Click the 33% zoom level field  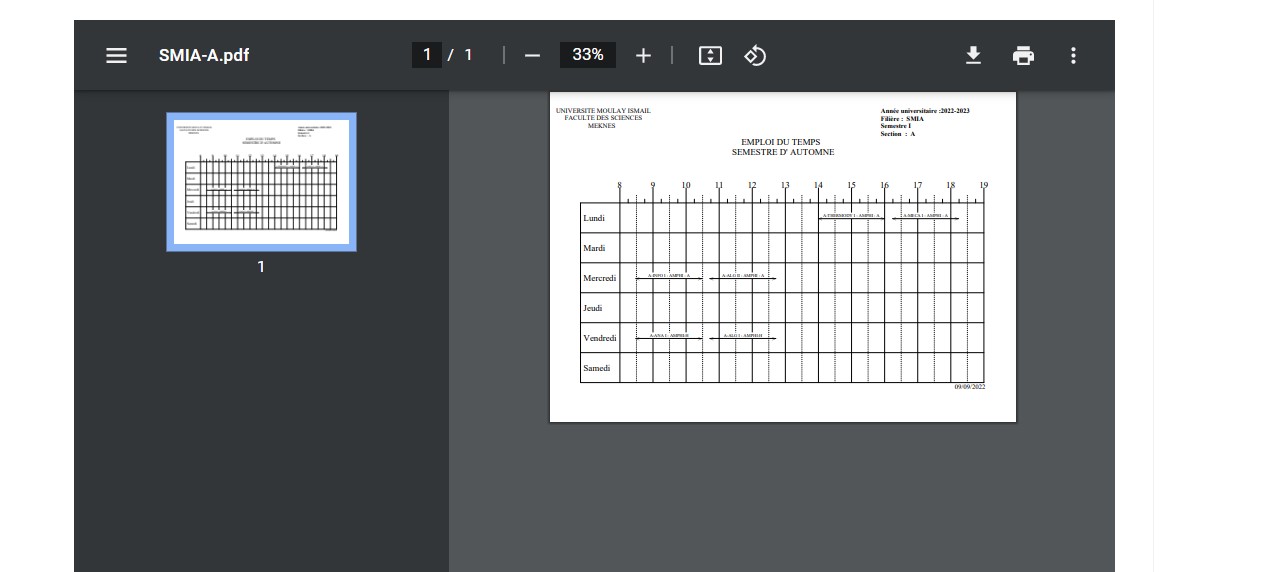coord(587,55)
